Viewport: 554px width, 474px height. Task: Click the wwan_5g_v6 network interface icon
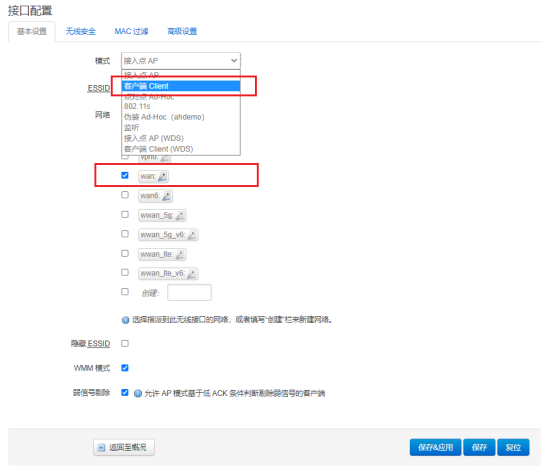(192, 235)
